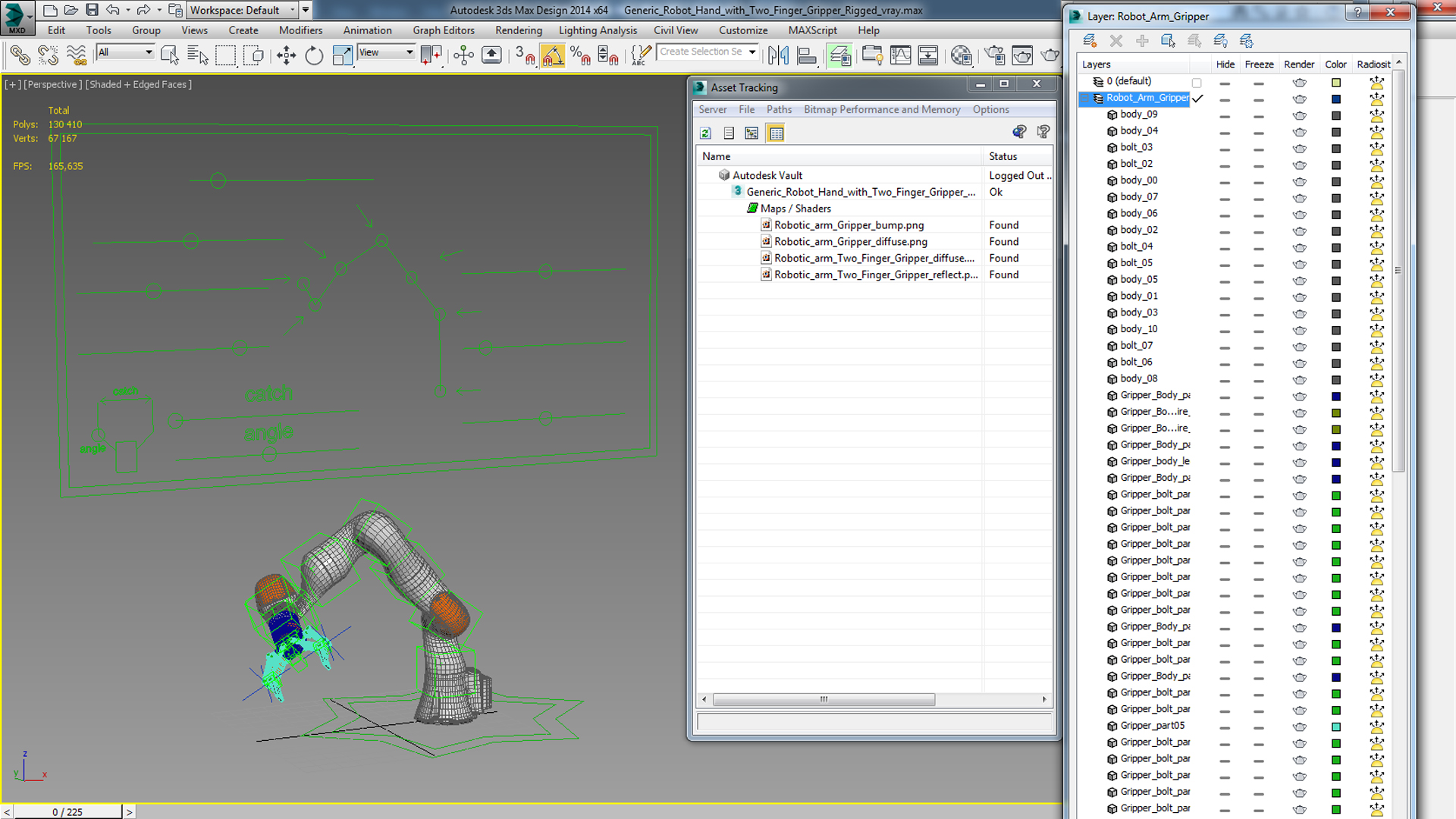Toggle Freeze for body_04 object
1456x819 pixels.
[1259, 132]
